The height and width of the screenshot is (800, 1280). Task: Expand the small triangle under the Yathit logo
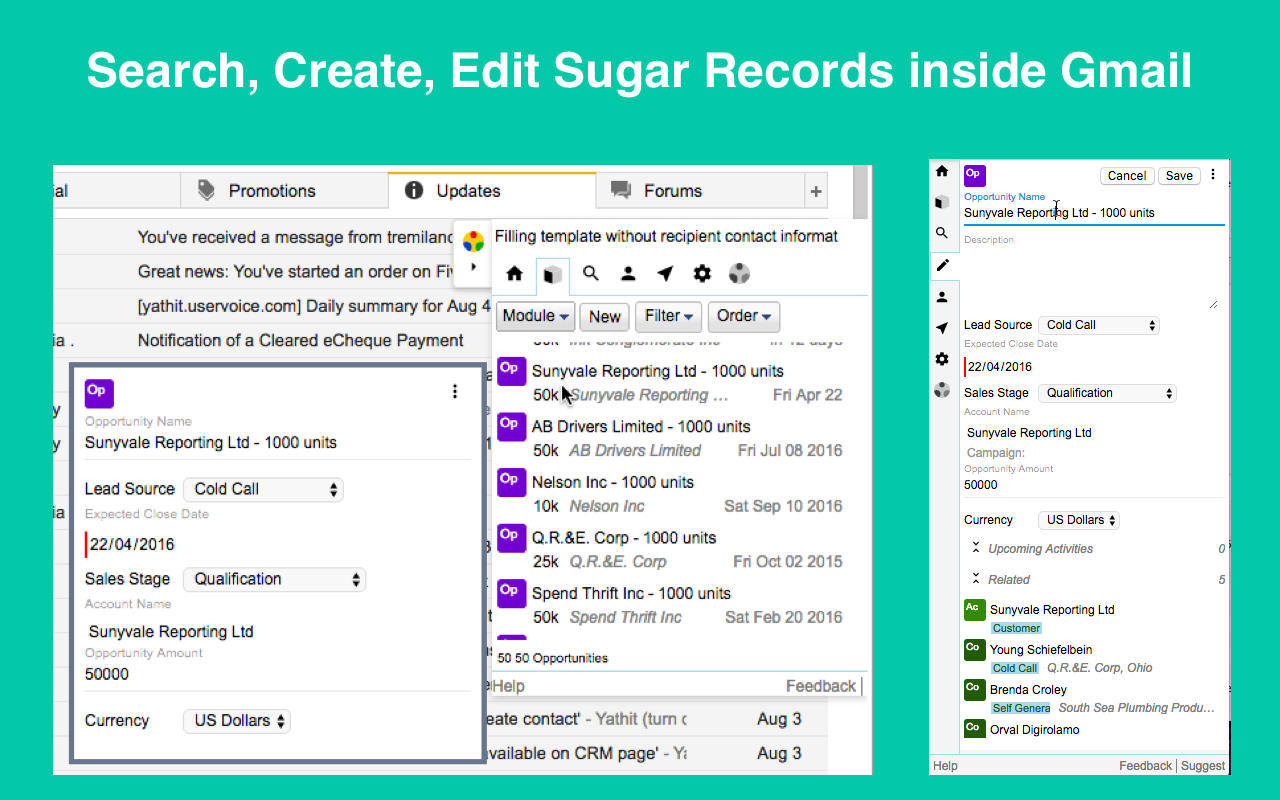pos(473,267)
